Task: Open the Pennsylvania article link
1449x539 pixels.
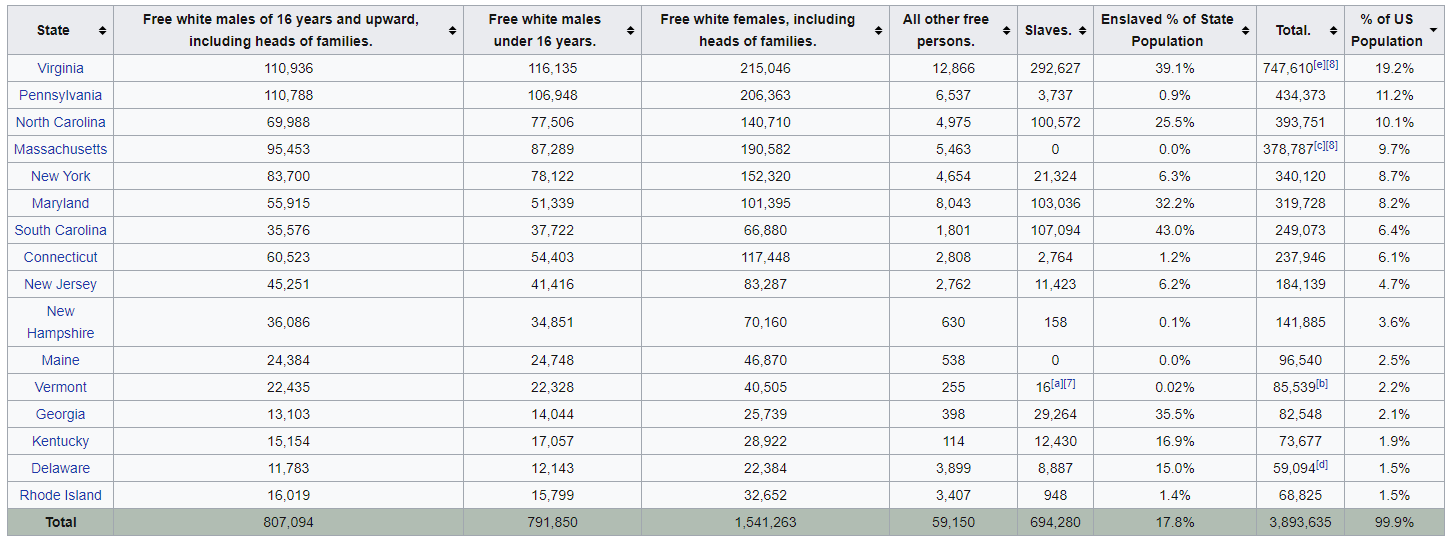Action: [60, 95]
